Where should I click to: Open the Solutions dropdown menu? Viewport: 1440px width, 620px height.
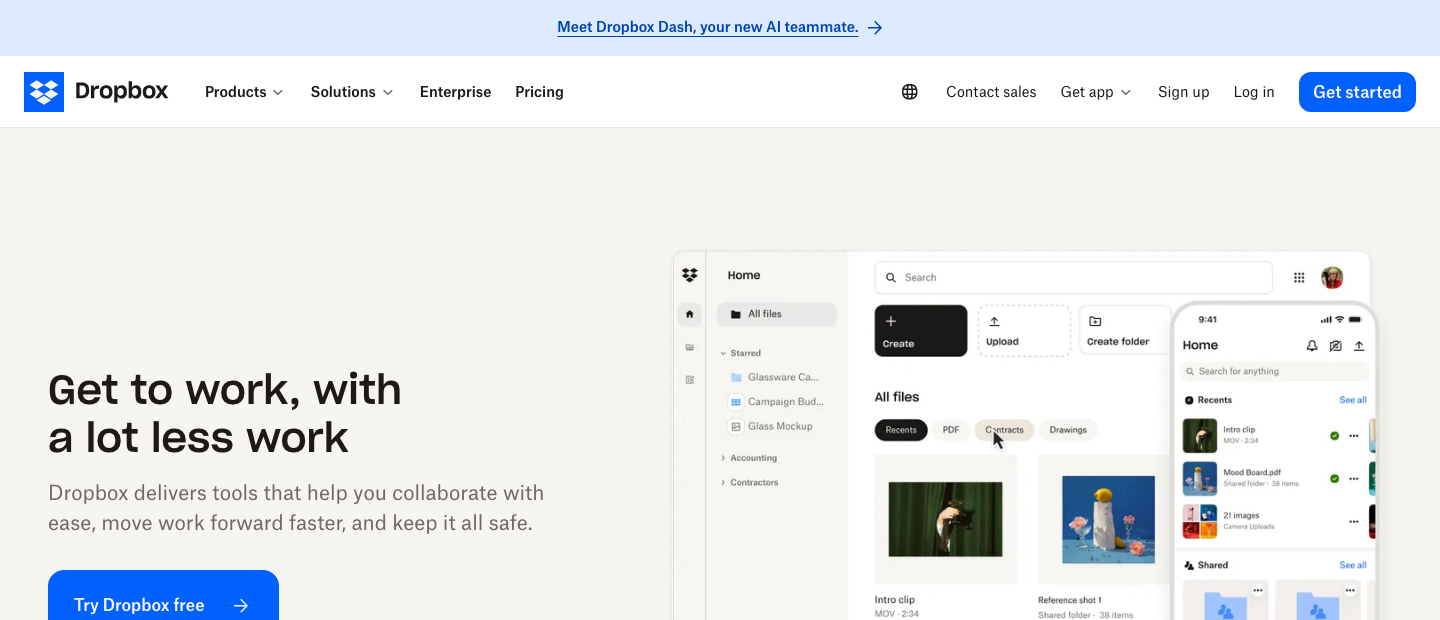pos(352,92)
